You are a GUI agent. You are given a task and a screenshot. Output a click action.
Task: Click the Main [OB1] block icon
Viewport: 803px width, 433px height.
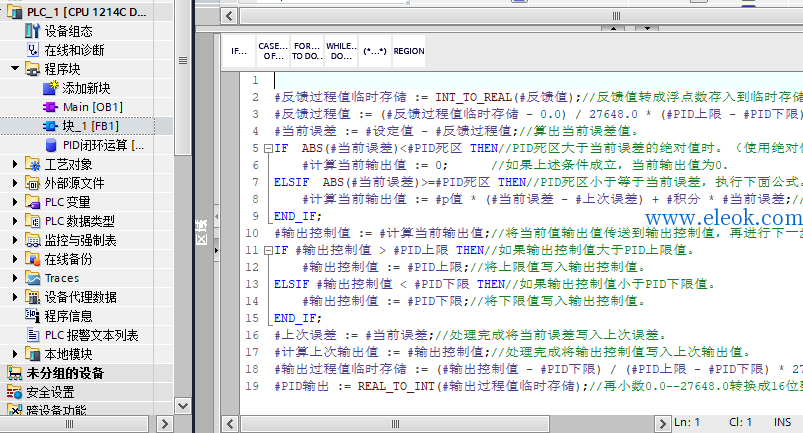(50, 107)
